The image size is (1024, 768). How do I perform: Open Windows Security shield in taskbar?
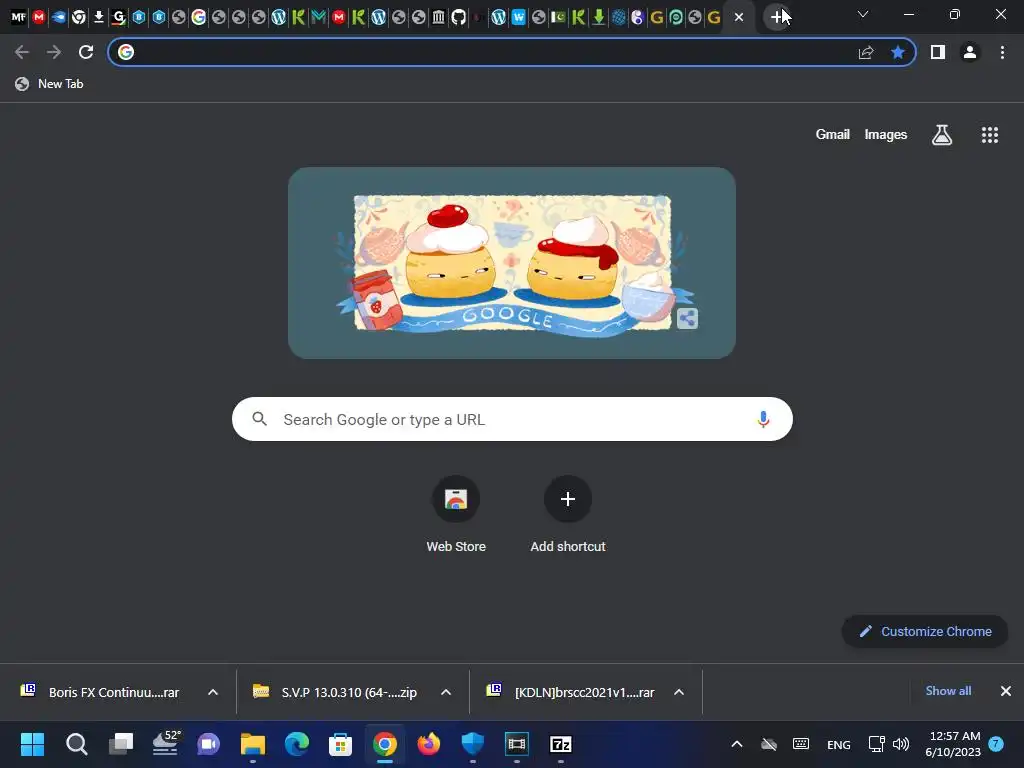point(472,744)
